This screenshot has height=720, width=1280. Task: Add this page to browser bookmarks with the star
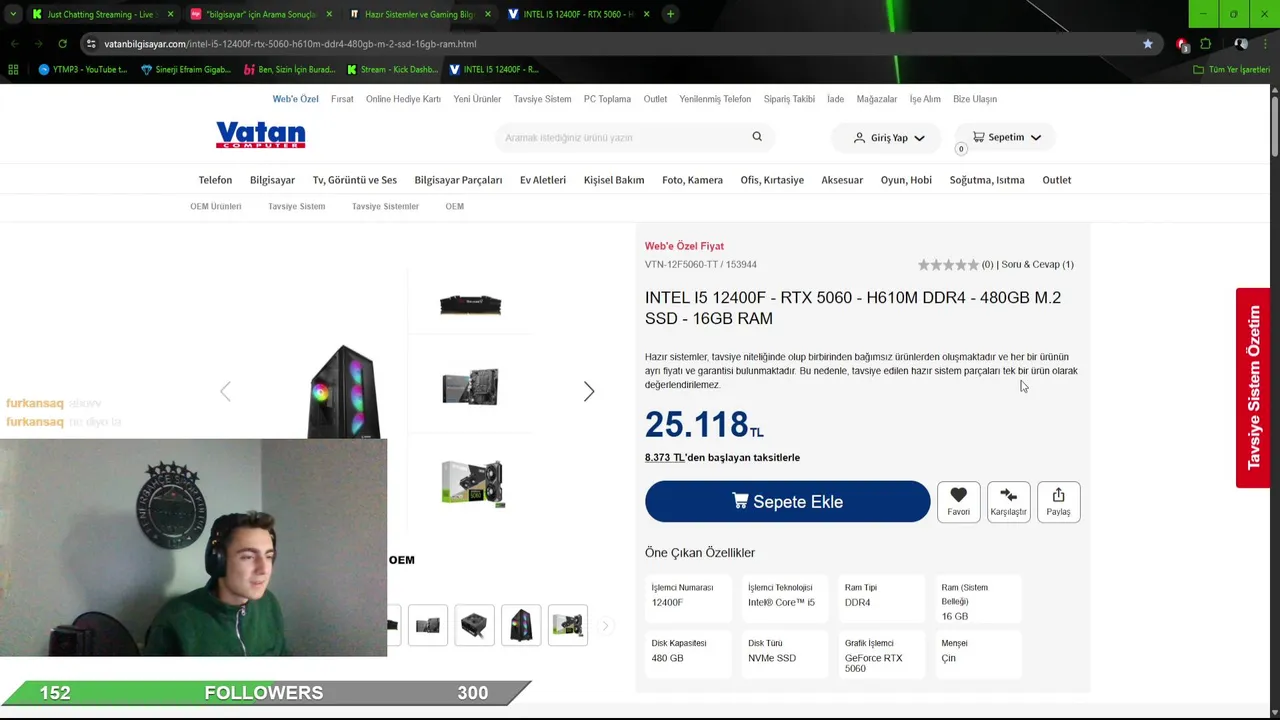(x=1148, y=44)
